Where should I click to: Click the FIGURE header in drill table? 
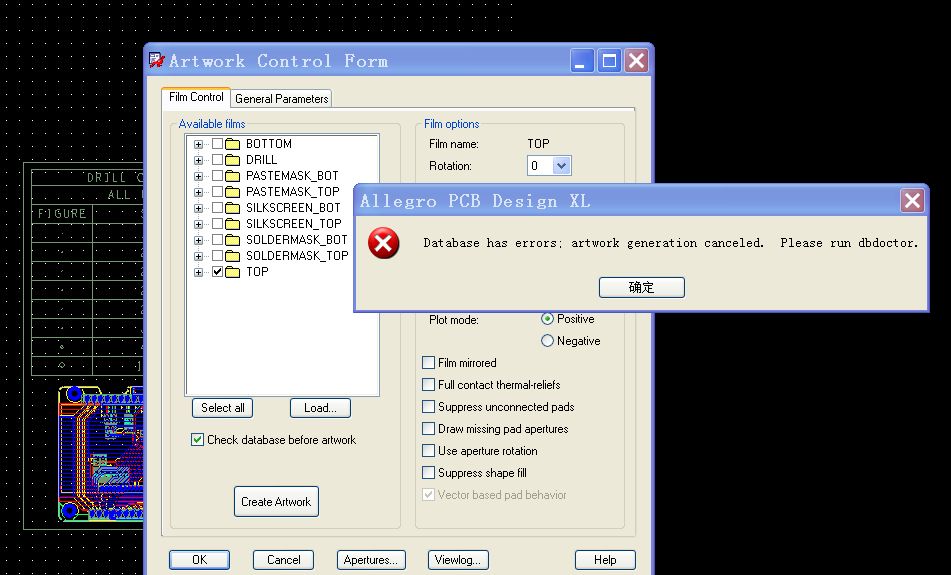click(62, 214)
